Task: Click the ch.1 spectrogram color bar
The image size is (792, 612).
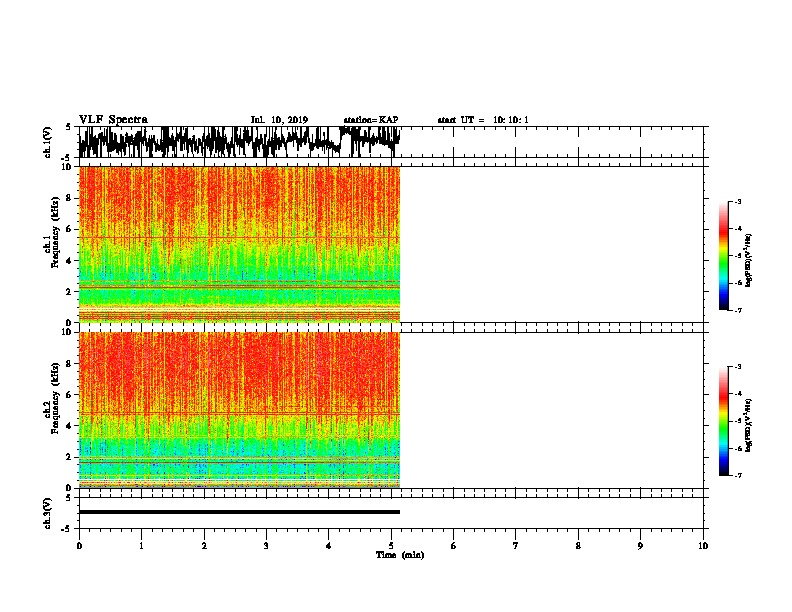Action: 724,256
